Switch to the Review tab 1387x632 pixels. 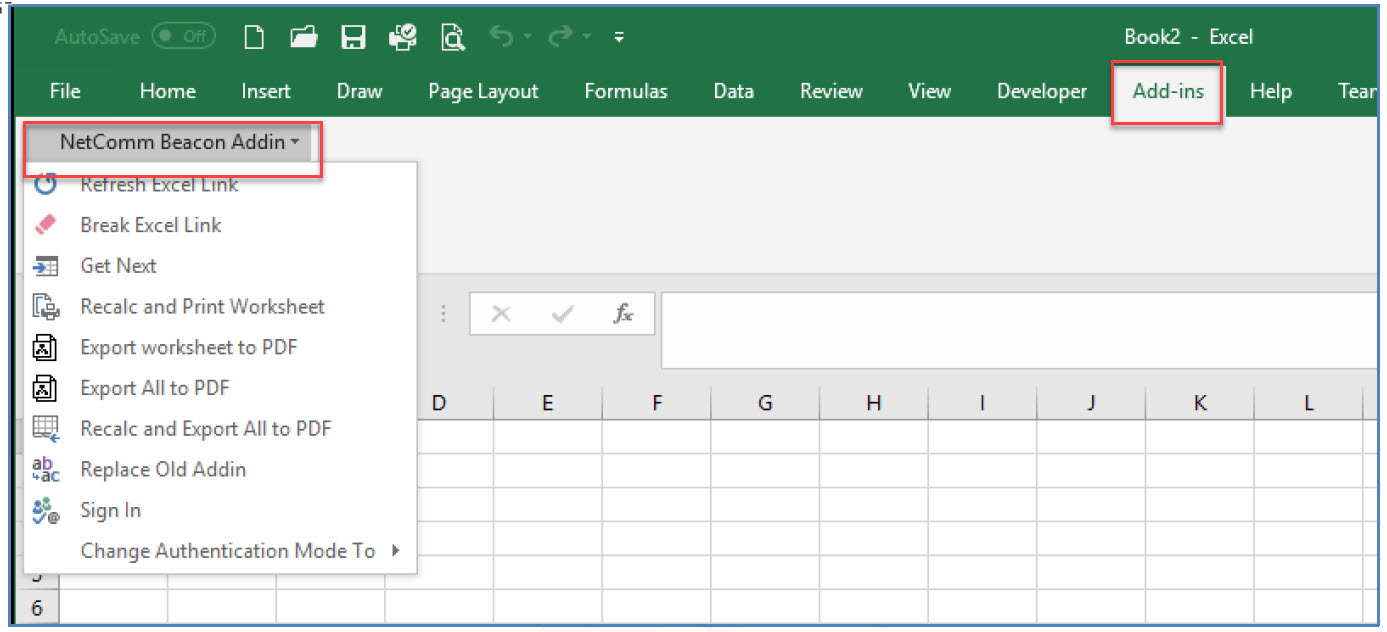click(x=831, y=91)
